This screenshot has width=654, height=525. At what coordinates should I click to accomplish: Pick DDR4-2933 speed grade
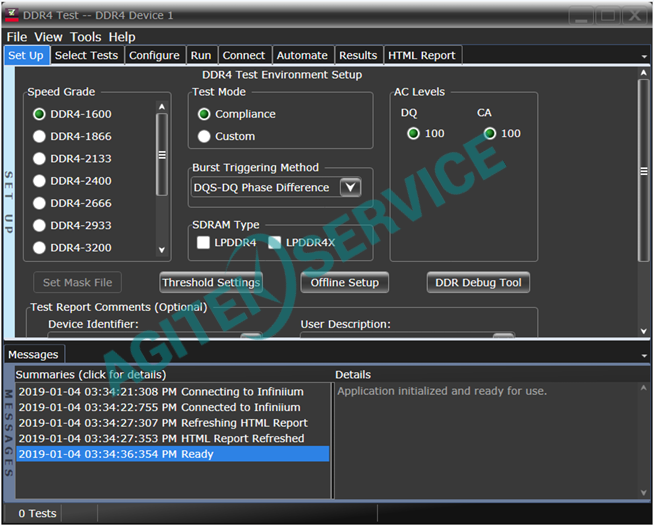pyautogui.click(x=39, y=225)
